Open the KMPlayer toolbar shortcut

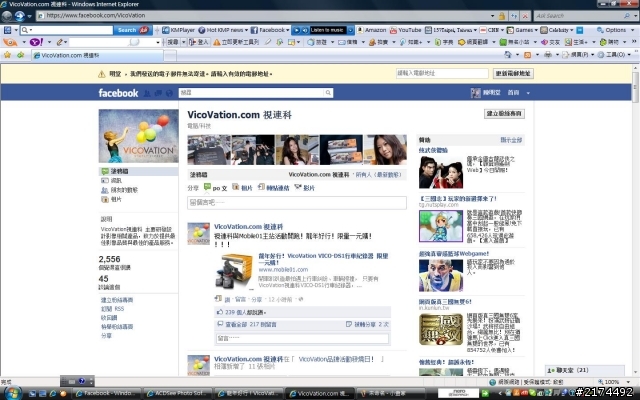tap(178, 30)
